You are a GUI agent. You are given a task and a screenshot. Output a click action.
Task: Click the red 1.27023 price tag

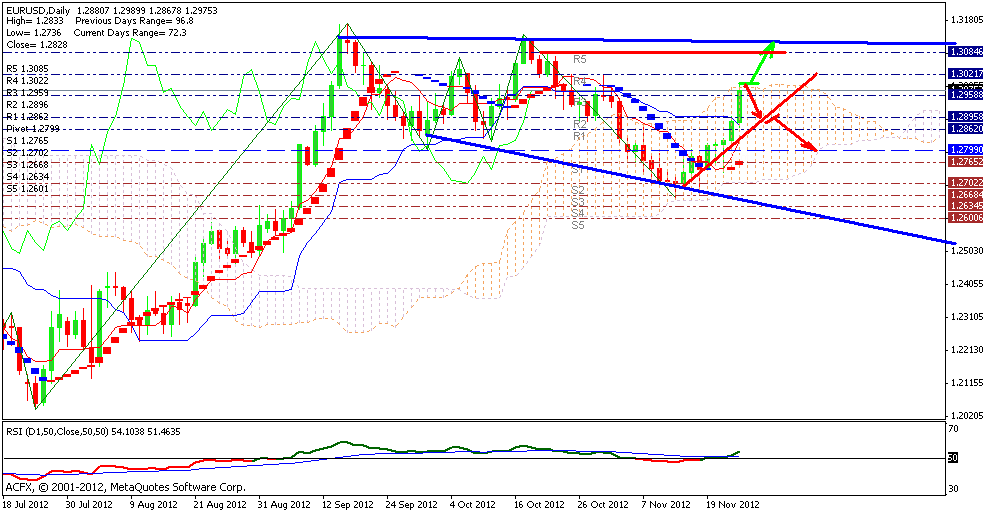(964, 183)
